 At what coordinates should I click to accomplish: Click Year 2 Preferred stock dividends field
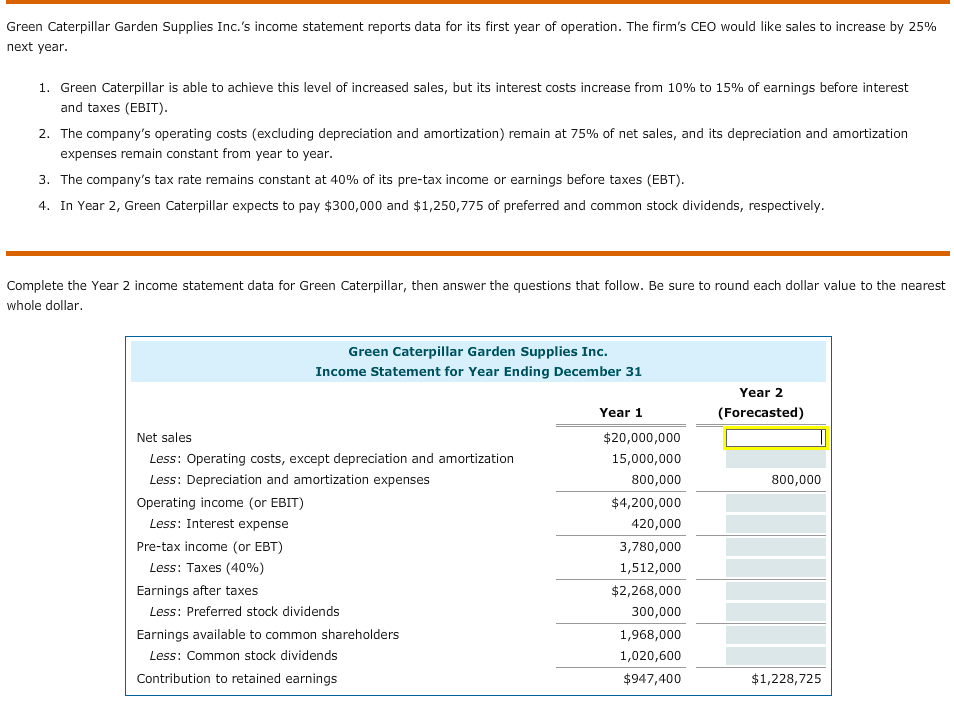point(776,612)
